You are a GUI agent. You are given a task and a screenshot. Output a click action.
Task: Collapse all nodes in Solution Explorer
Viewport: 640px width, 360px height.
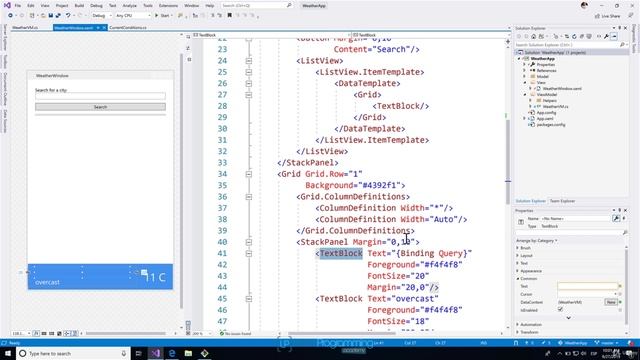582,36
